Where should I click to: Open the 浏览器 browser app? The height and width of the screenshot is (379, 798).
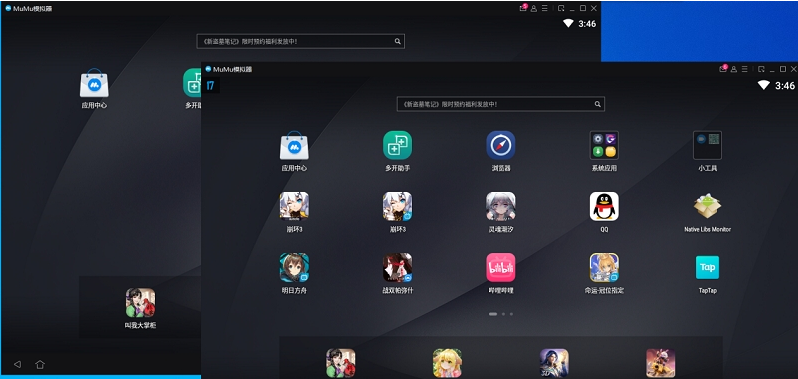pos(501,145)
